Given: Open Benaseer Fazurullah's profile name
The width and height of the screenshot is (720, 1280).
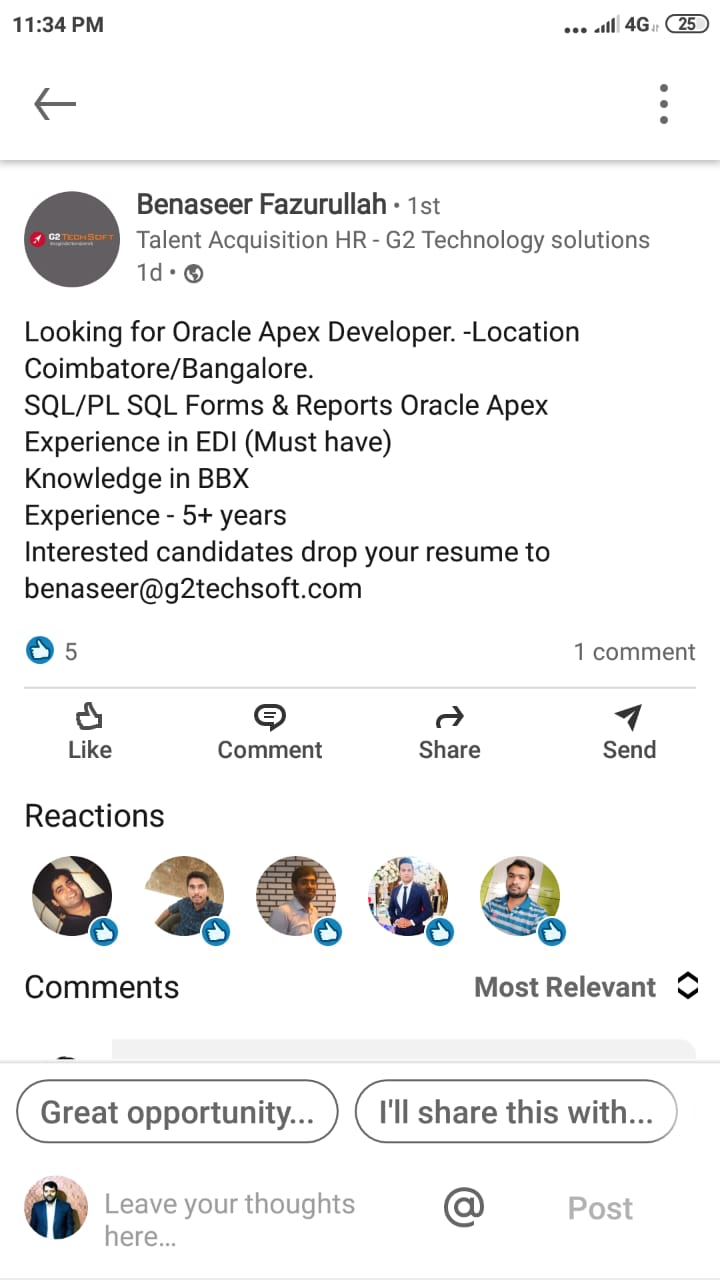Looking at the screenshot, I should 262,205.
